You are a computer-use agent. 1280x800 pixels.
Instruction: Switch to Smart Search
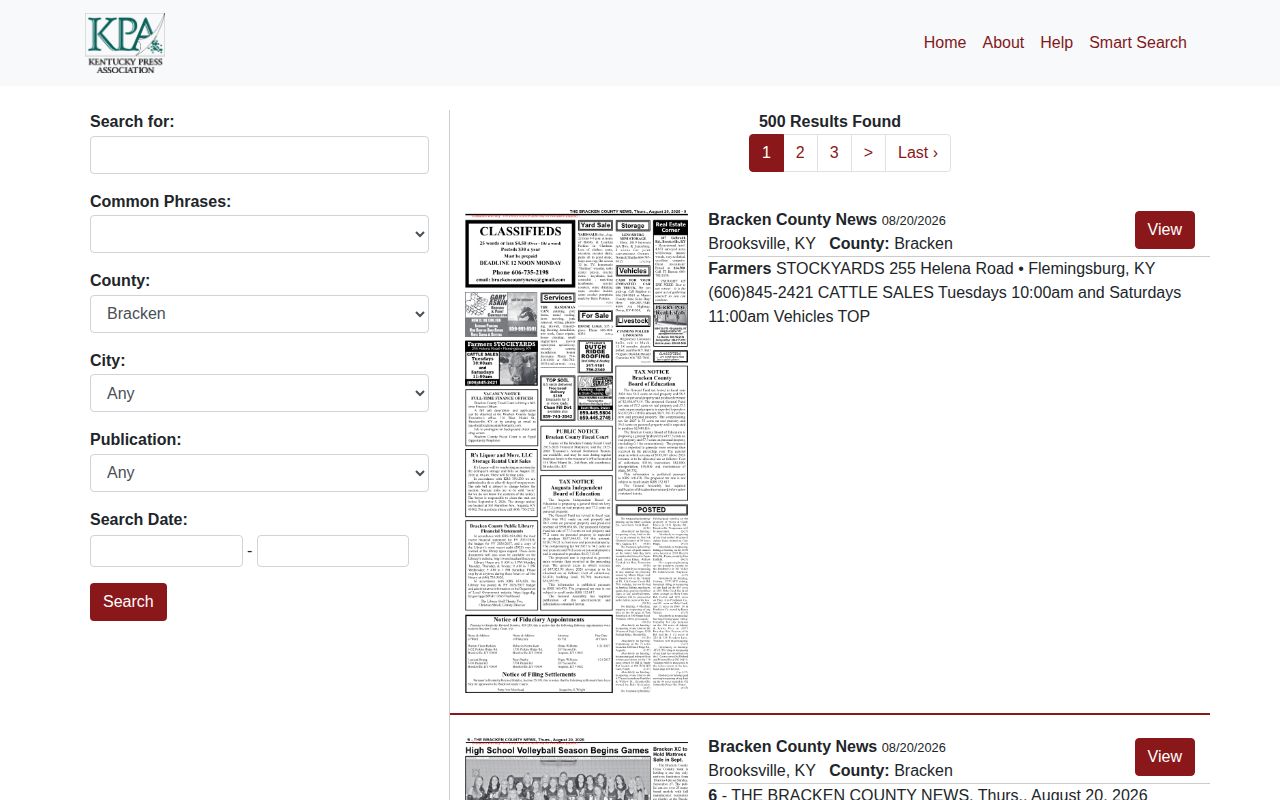(1138, 42)
